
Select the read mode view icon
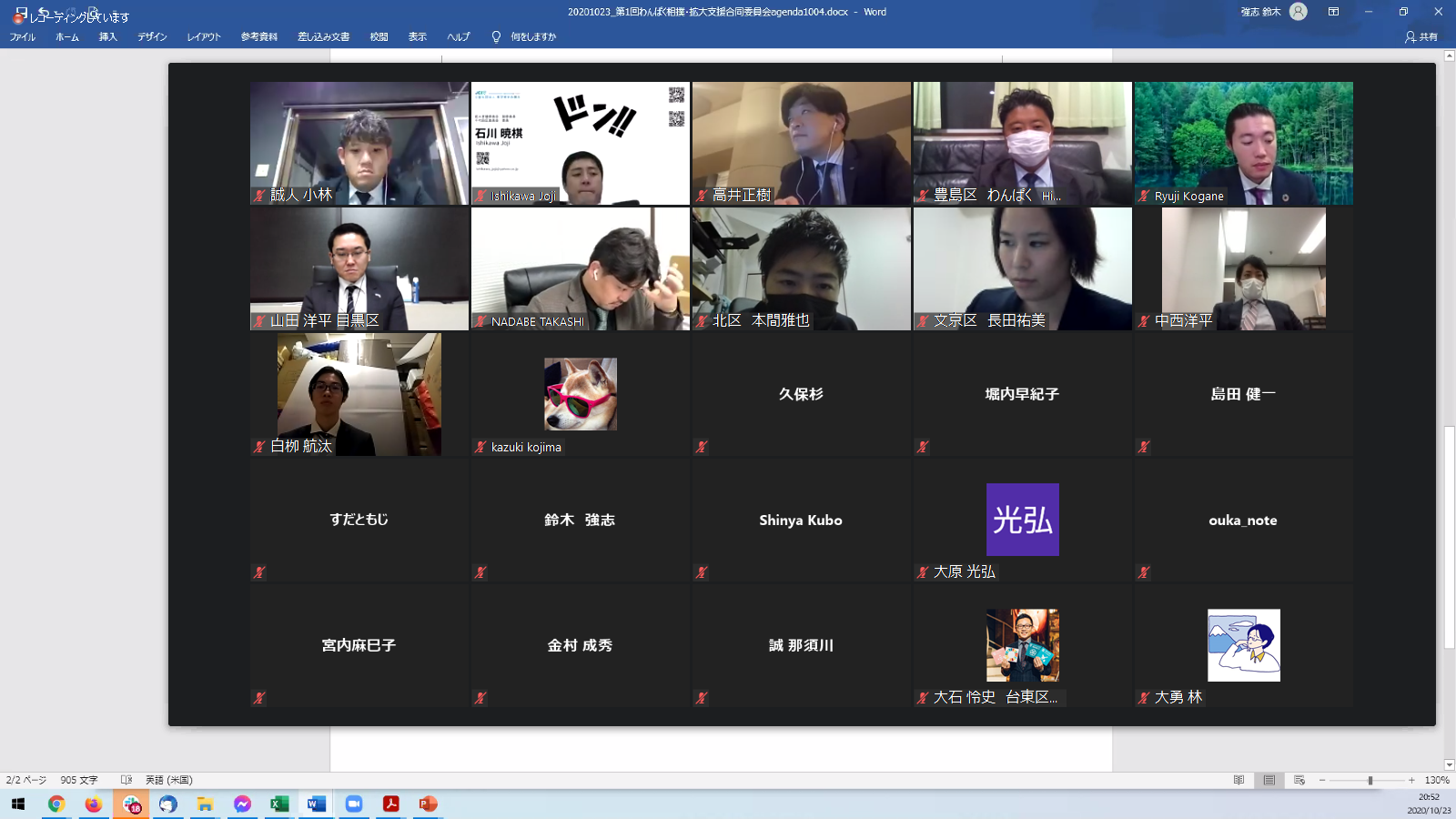tap(1239, 780)
